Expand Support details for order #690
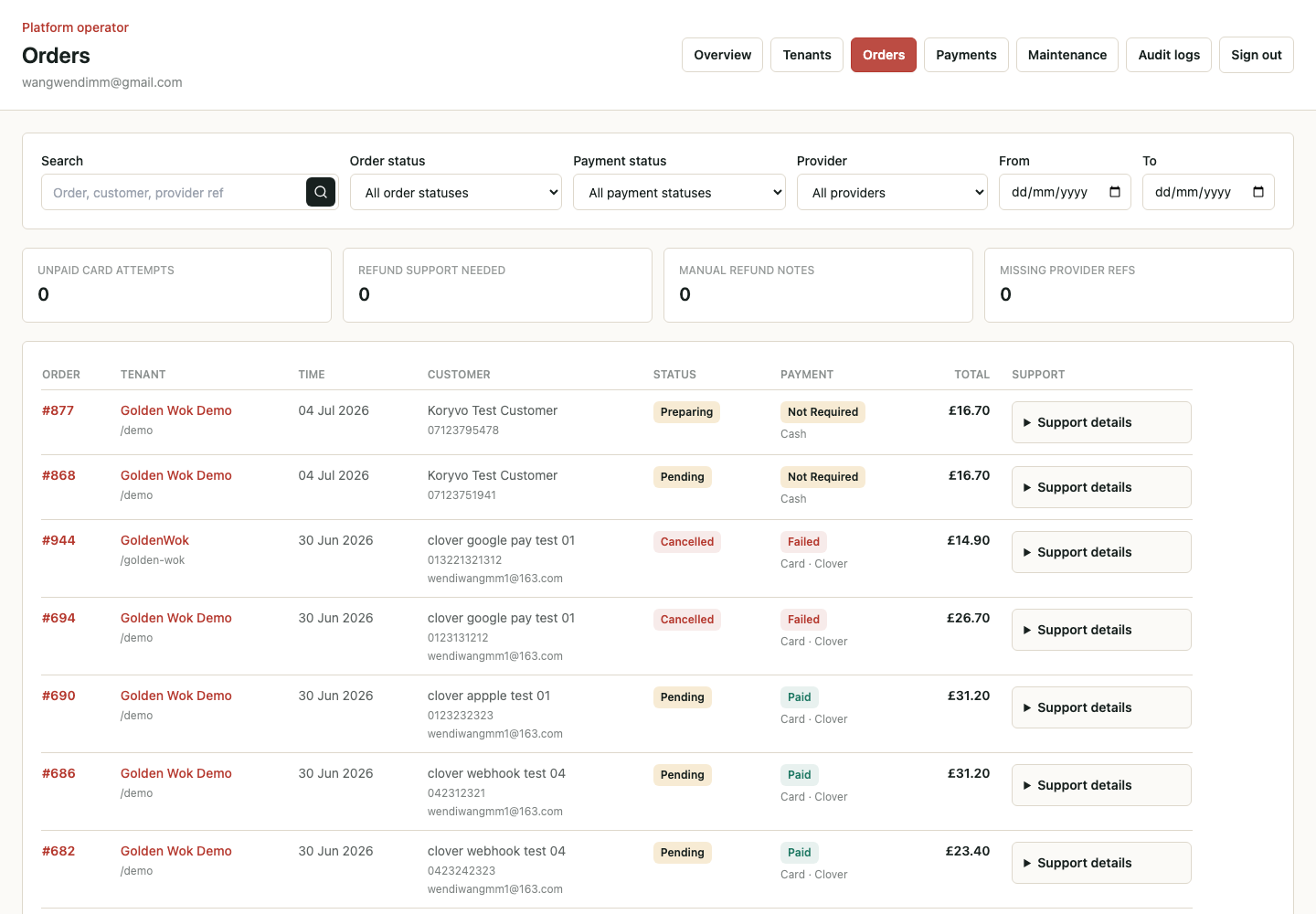 (x=1101, y=707)
